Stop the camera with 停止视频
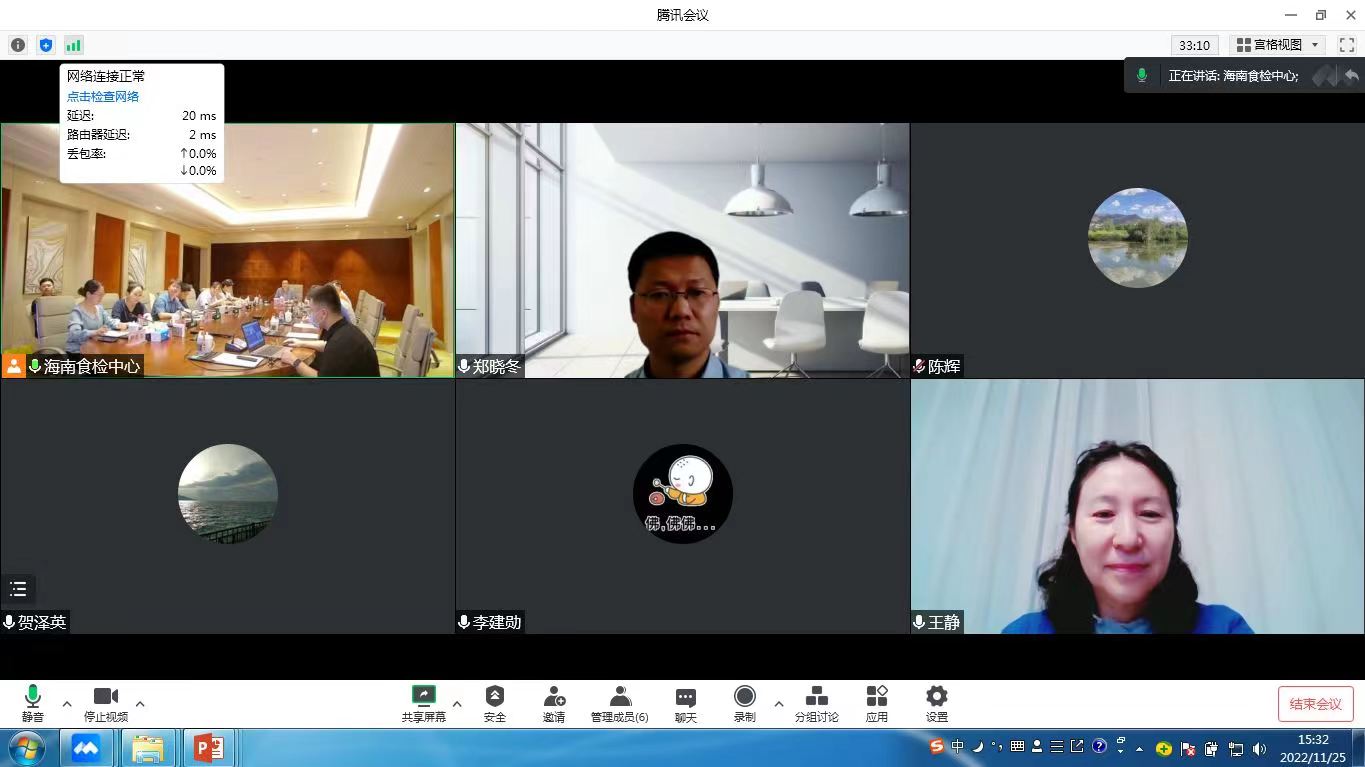The image size is (1365, 767). click(106, 704)
